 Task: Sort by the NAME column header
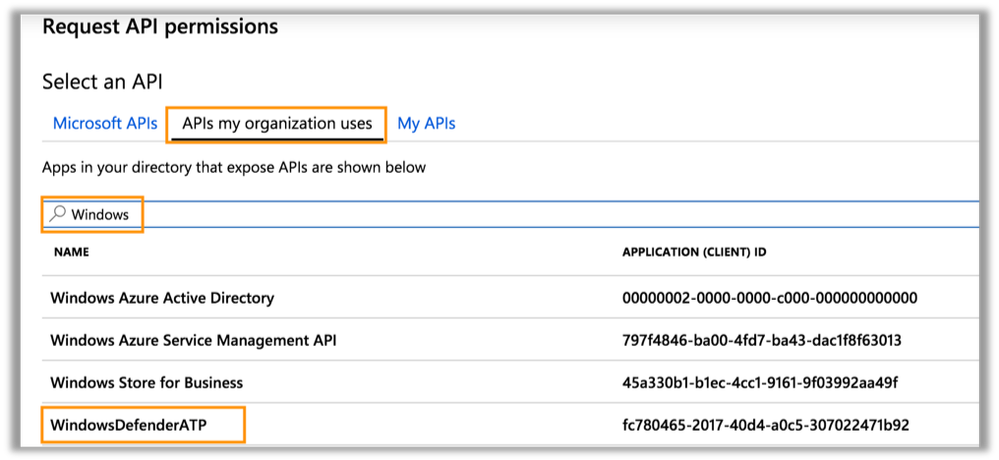coord(72,252)
